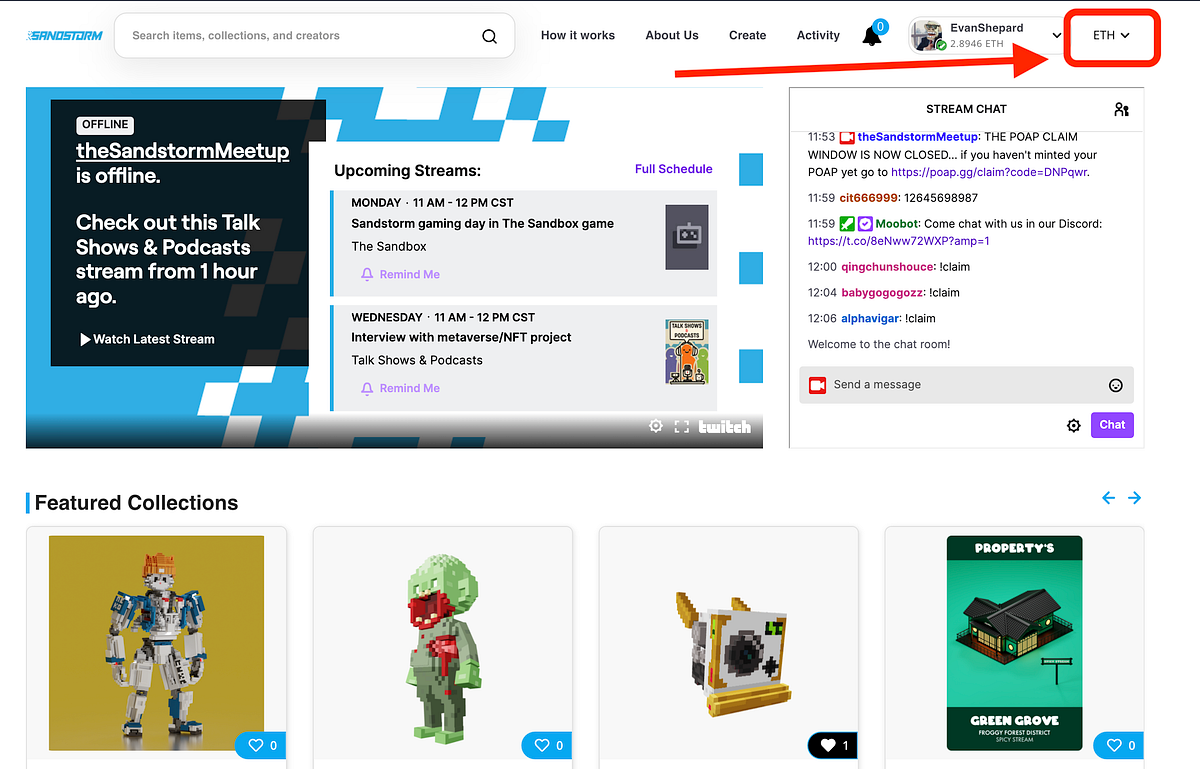The height and width of the screenshot is (769, 1200).
Task: Click 'Interview with metaverse/NFT project' title
Action: click(461, 338)
